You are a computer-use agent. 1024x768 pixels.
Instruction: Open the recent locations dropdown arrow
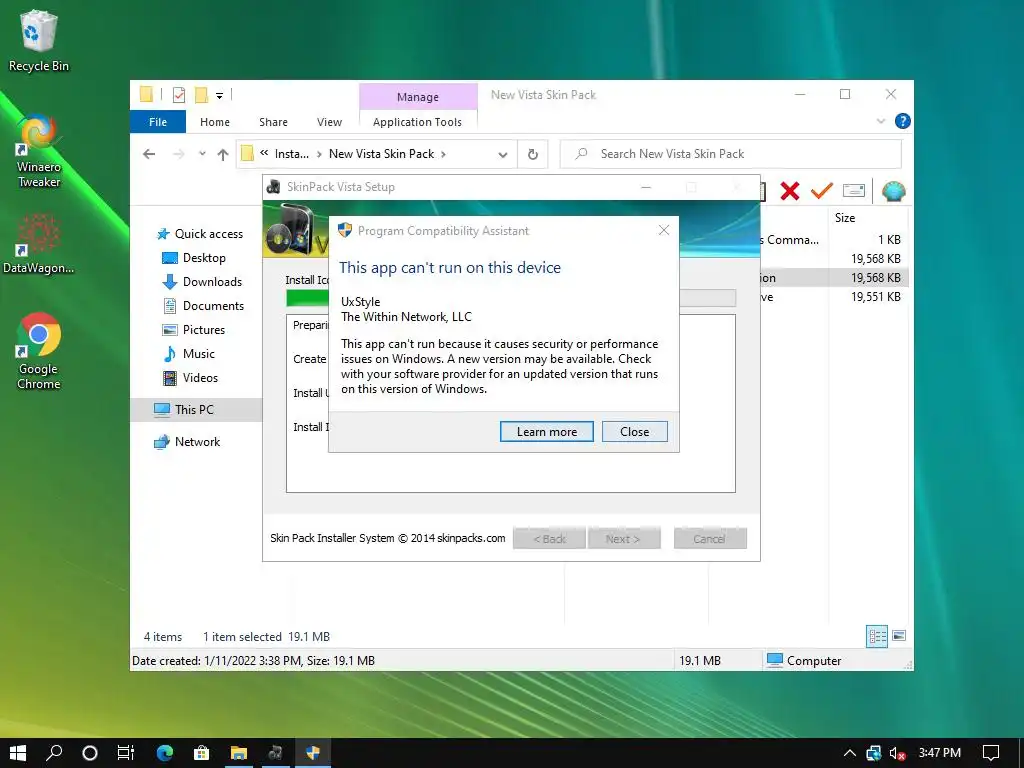point(202,154)
